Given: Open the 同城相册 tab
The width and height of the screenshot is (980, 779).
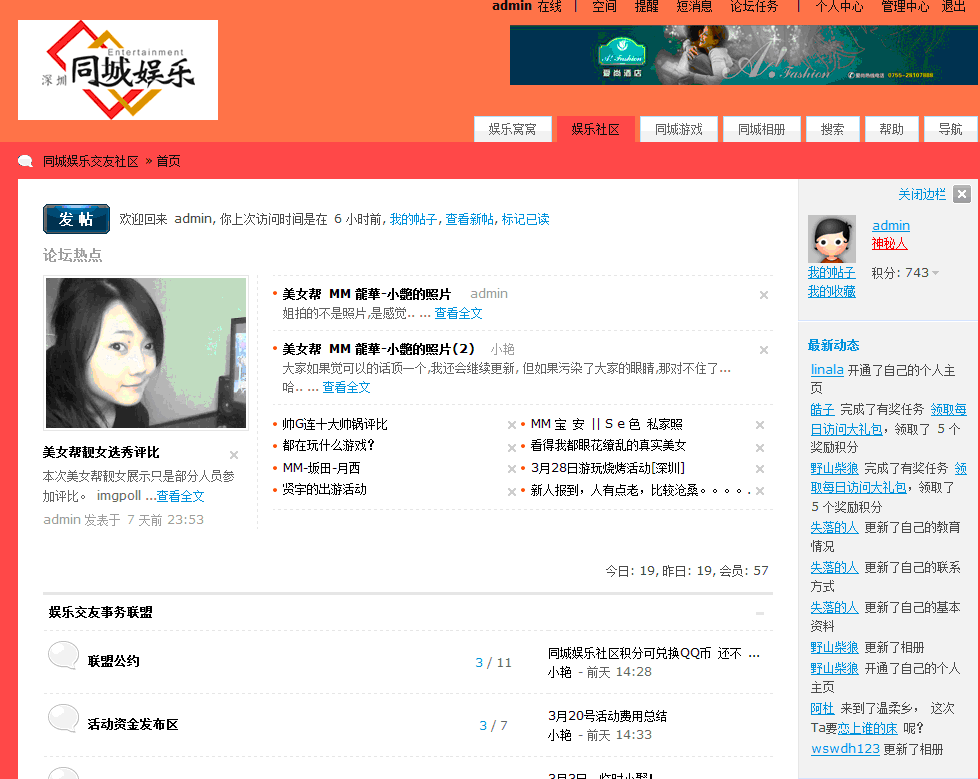Looking at the screenshot, I should coord(762,129).
